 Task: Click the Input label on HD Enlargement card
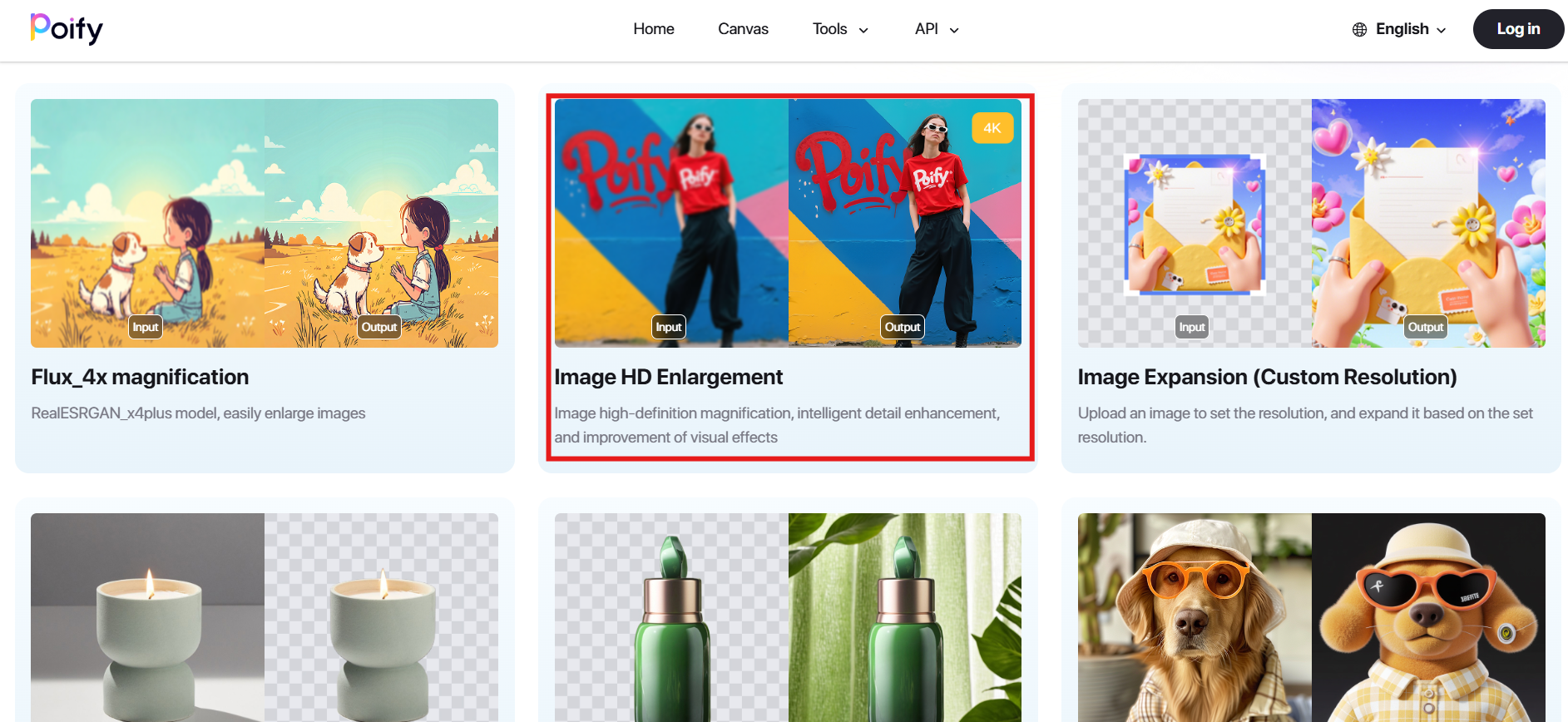[x=669, y=327]
